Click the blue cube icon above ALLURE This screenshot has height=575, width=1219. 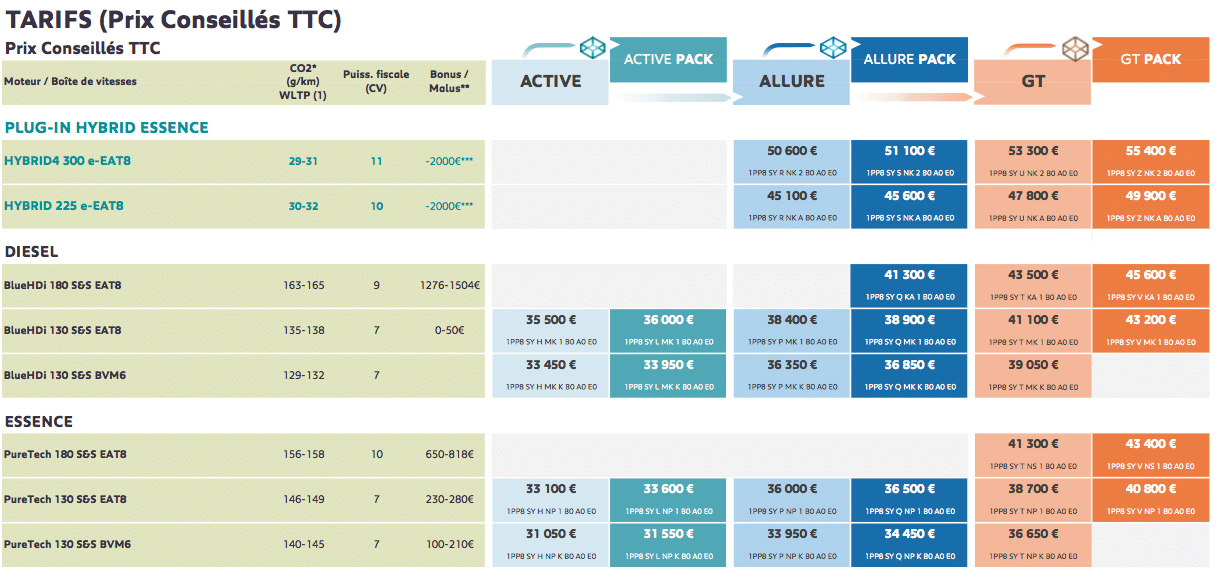tap(834, 48)
